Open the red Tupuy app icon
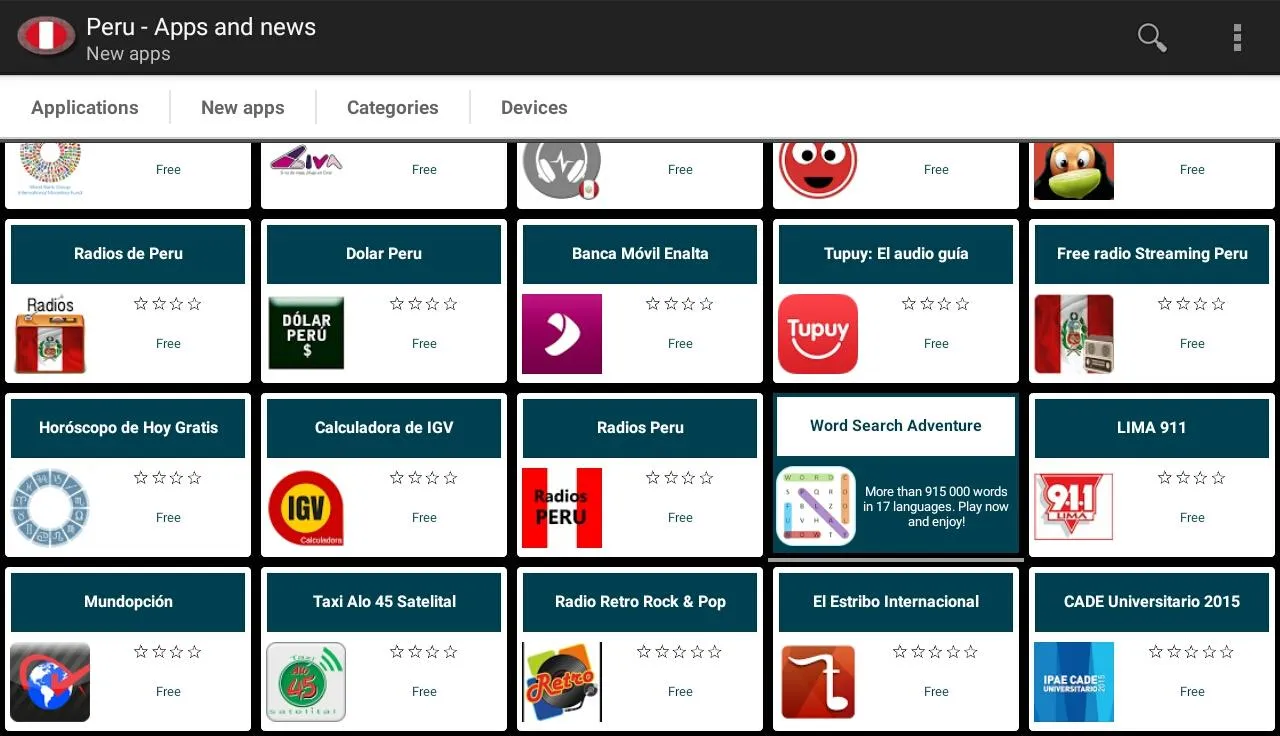 818,334
